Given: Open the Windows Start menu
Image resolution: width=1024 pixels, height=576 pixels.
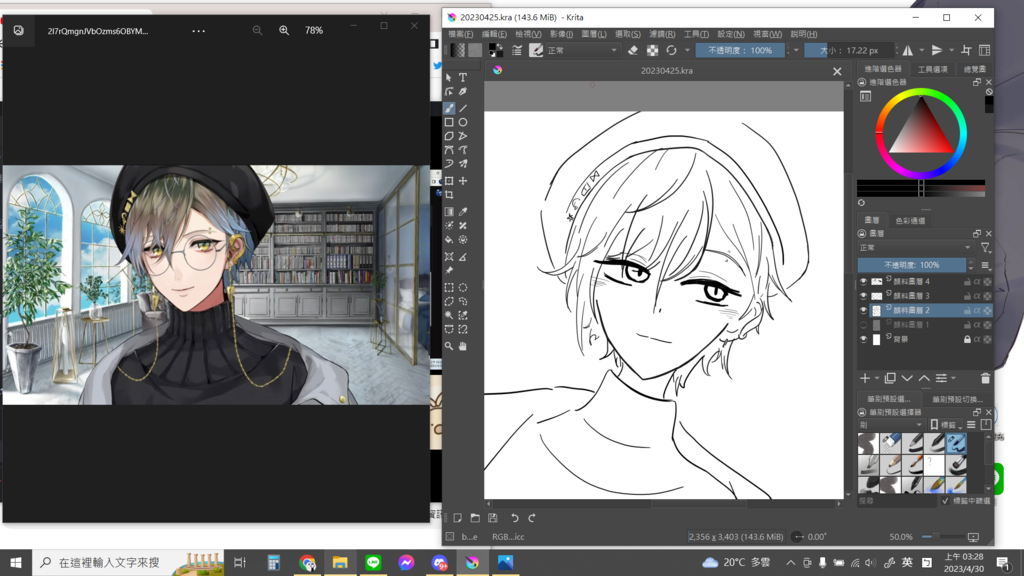Looking at the screenshot, I should tap(16, 562).
